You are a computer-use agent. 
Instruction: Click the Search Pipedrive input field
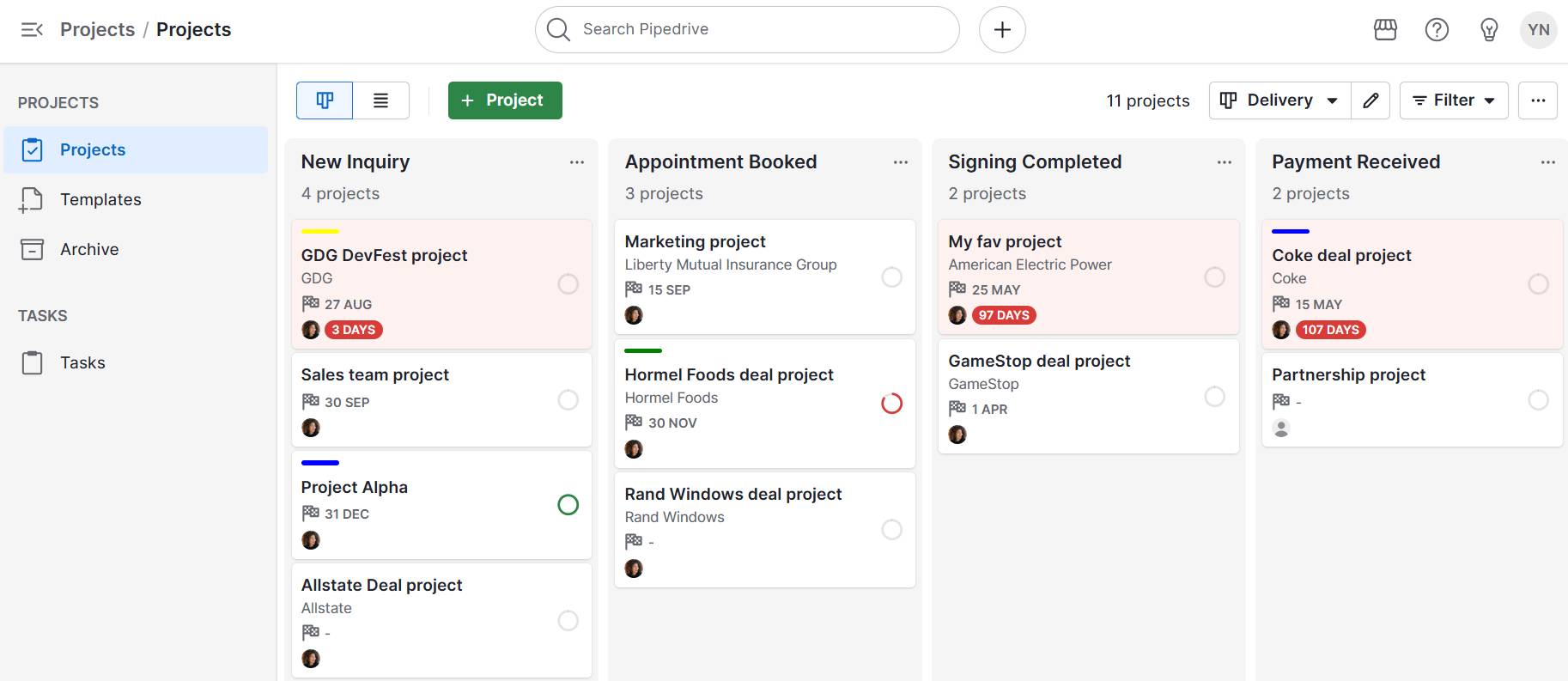coord(745,29)
